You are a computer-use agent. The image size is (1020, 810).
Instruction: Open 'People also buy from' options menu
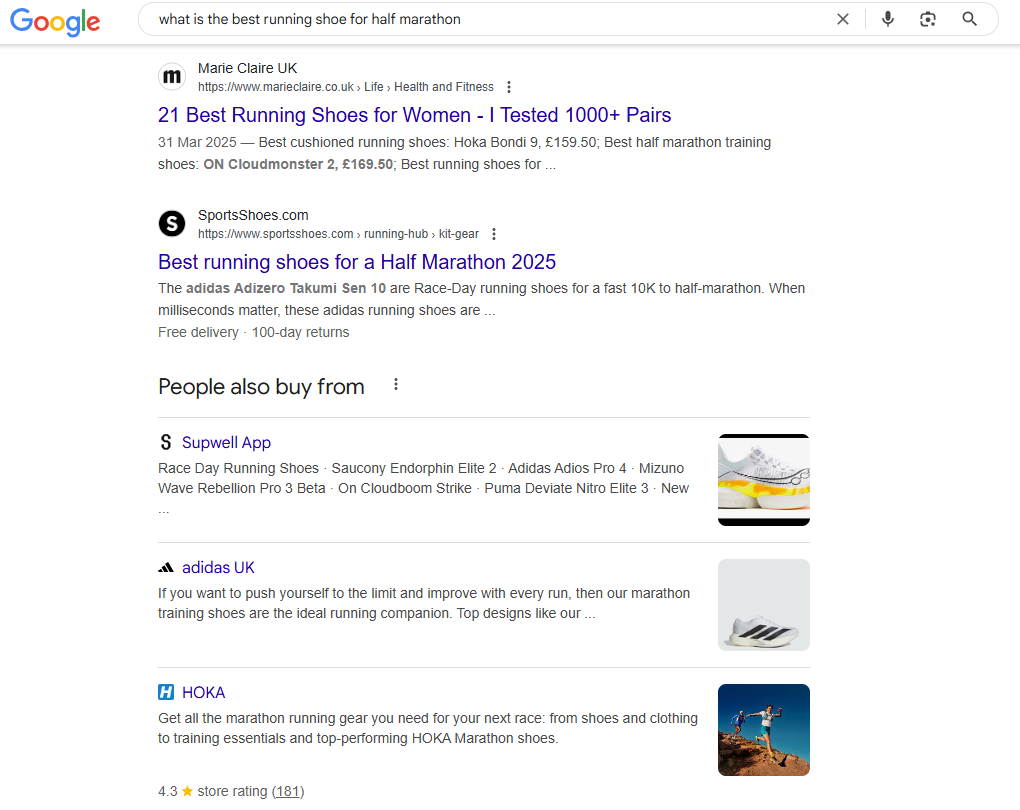tap(396, 385)
